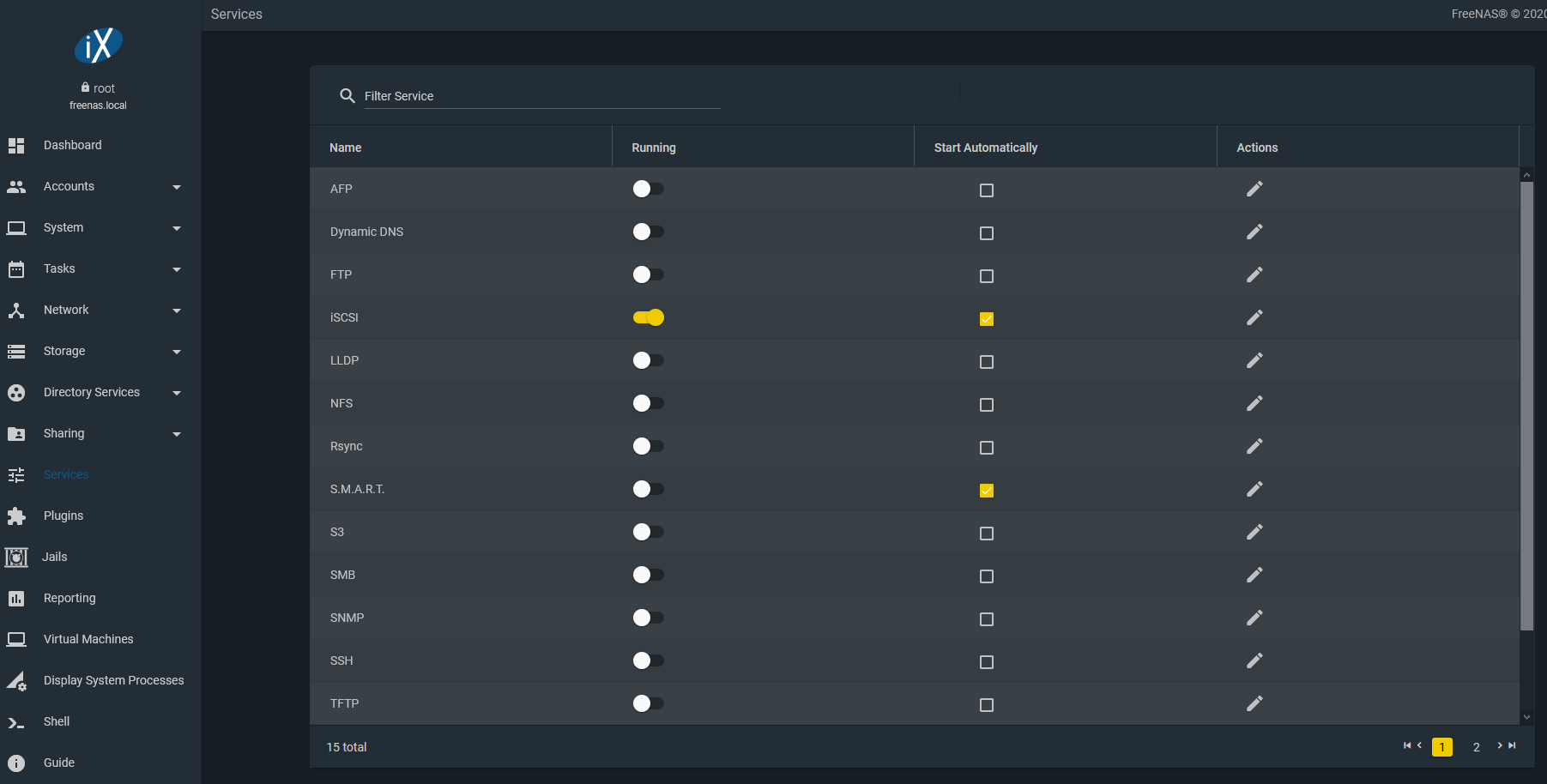Jump to last page of services

coord(1513,745)
